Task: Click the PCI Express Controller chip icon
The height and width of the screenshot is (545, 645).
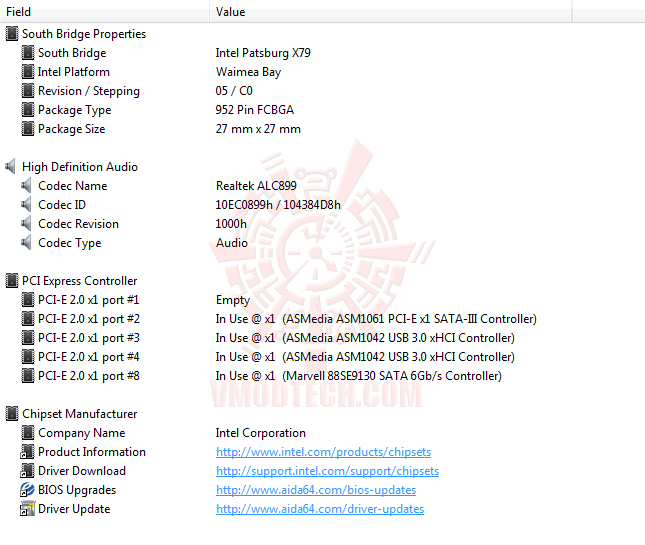Action: (x=12, y=281)
